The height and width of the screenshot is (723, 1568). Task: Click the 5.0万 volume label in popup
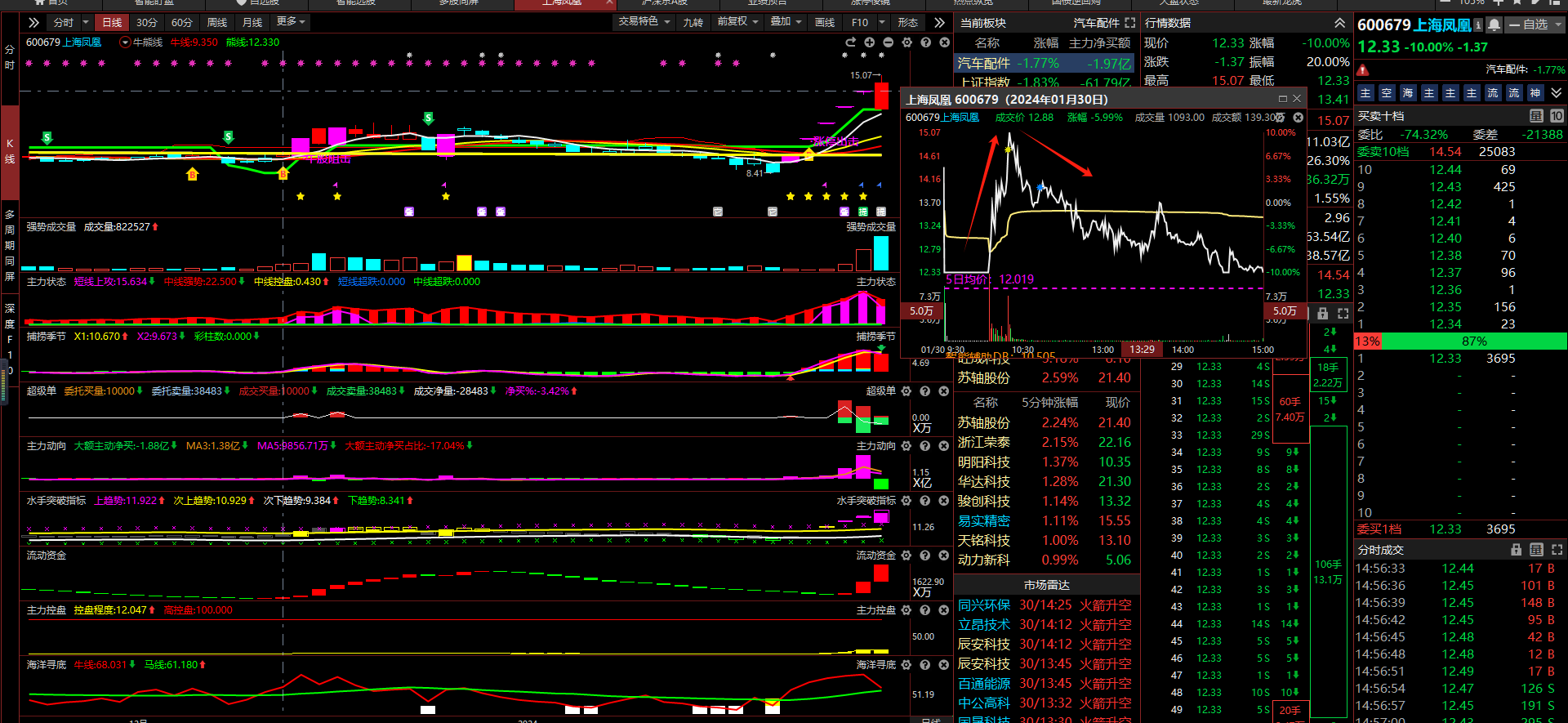pos(921,311)
